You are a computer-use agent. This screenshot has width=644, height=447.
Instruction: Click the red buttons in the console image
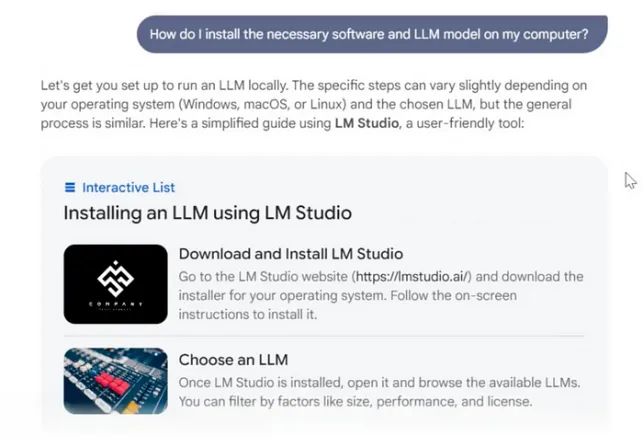pos(112,383)
